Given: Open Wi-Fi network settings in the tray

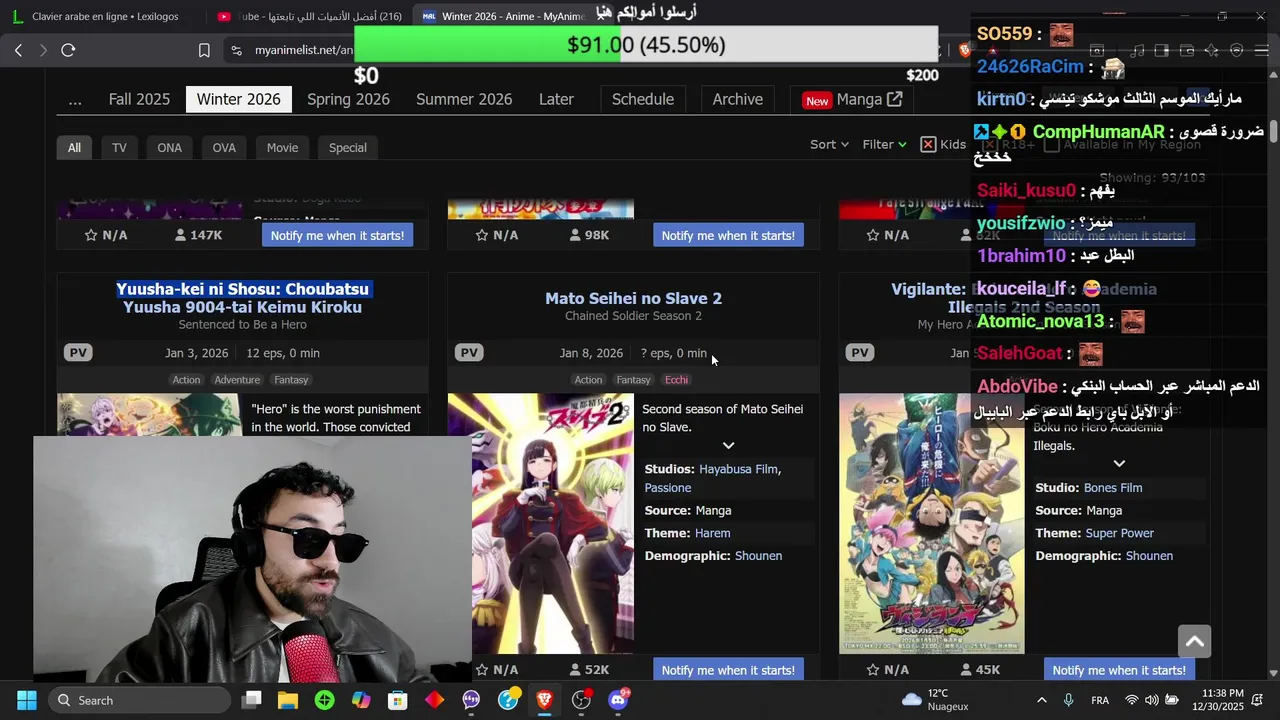Looking at the screenshot, I should click(x=1132, y=700).
